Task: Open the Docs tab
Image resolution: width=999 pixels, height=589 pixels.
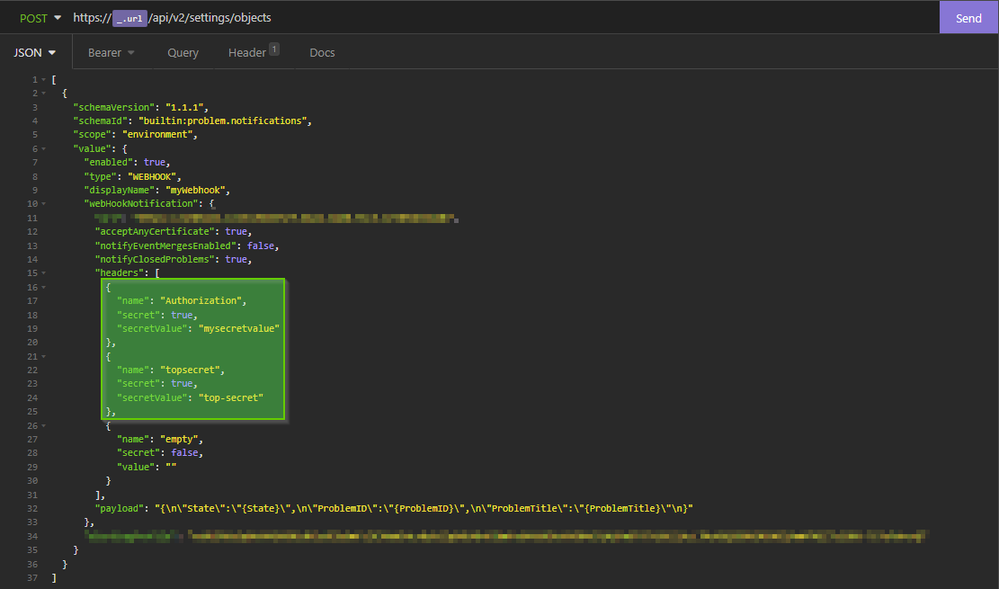Action: point(322,52)
